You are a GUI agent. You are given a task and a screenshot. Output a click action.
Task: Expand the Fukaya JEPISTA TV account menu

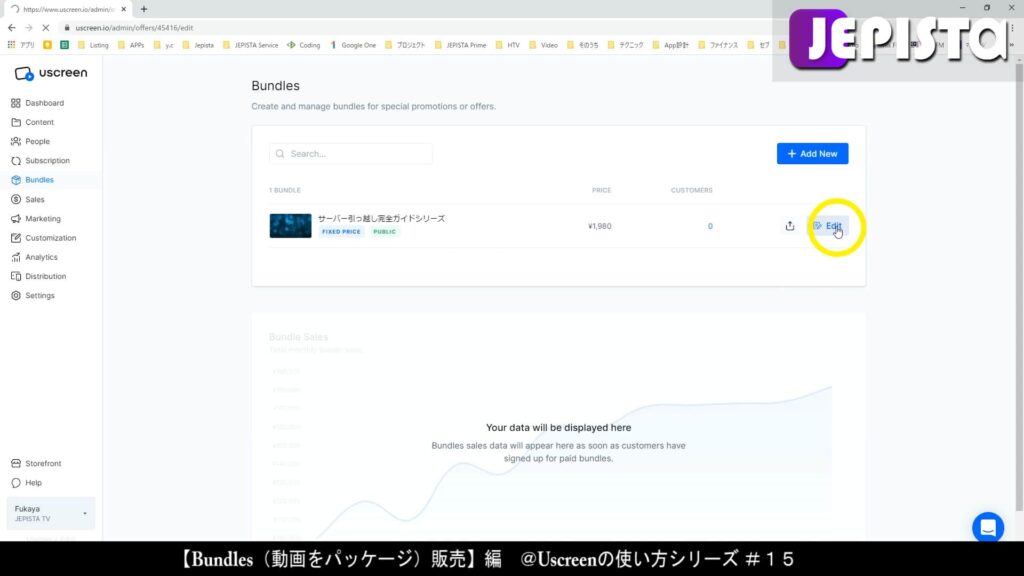50,513
